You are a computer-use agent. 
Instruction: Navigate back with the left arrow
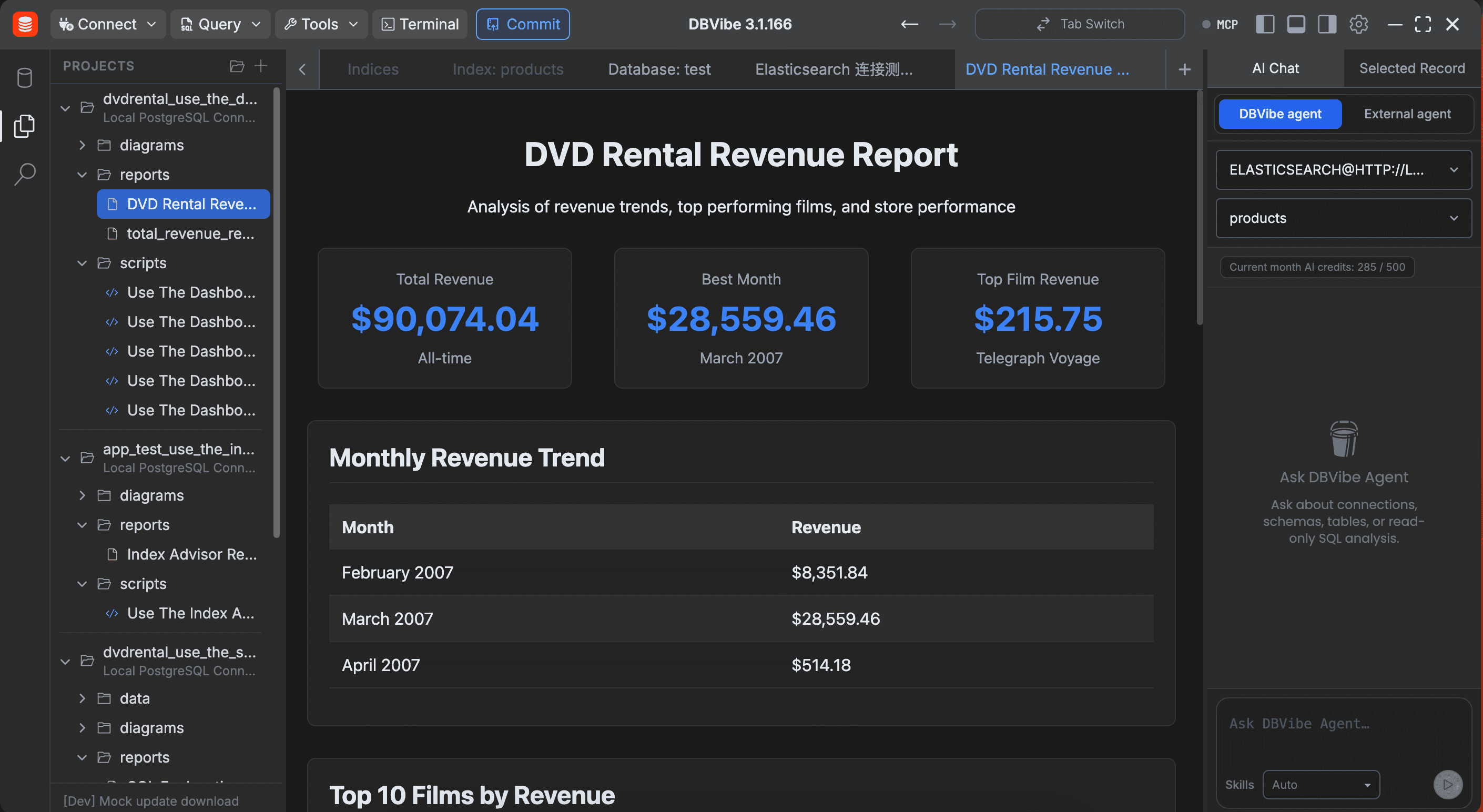click(909, 24)
